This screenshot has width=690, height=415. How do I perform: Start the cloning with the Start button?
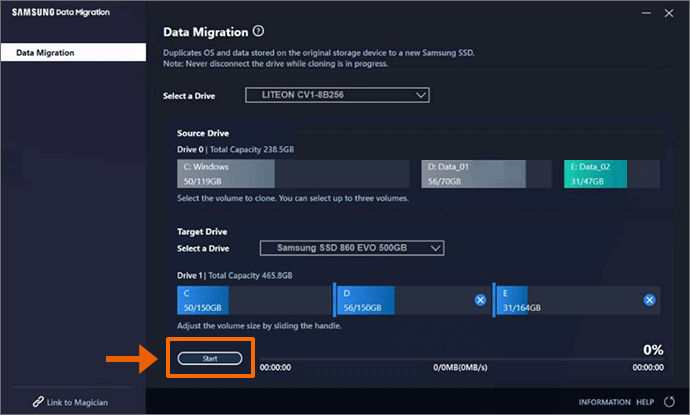click(x=210, y=358)
